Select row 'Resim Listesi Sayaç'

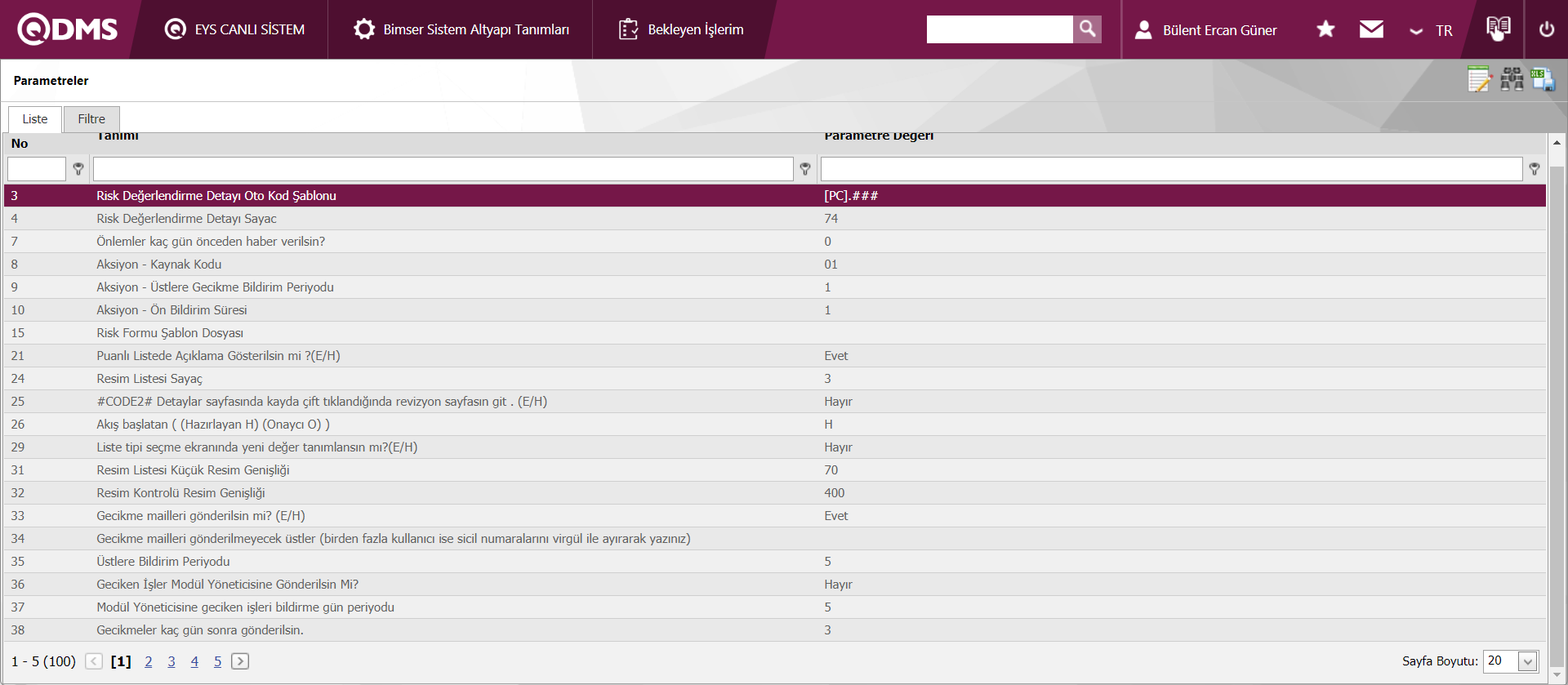[775, 379]
